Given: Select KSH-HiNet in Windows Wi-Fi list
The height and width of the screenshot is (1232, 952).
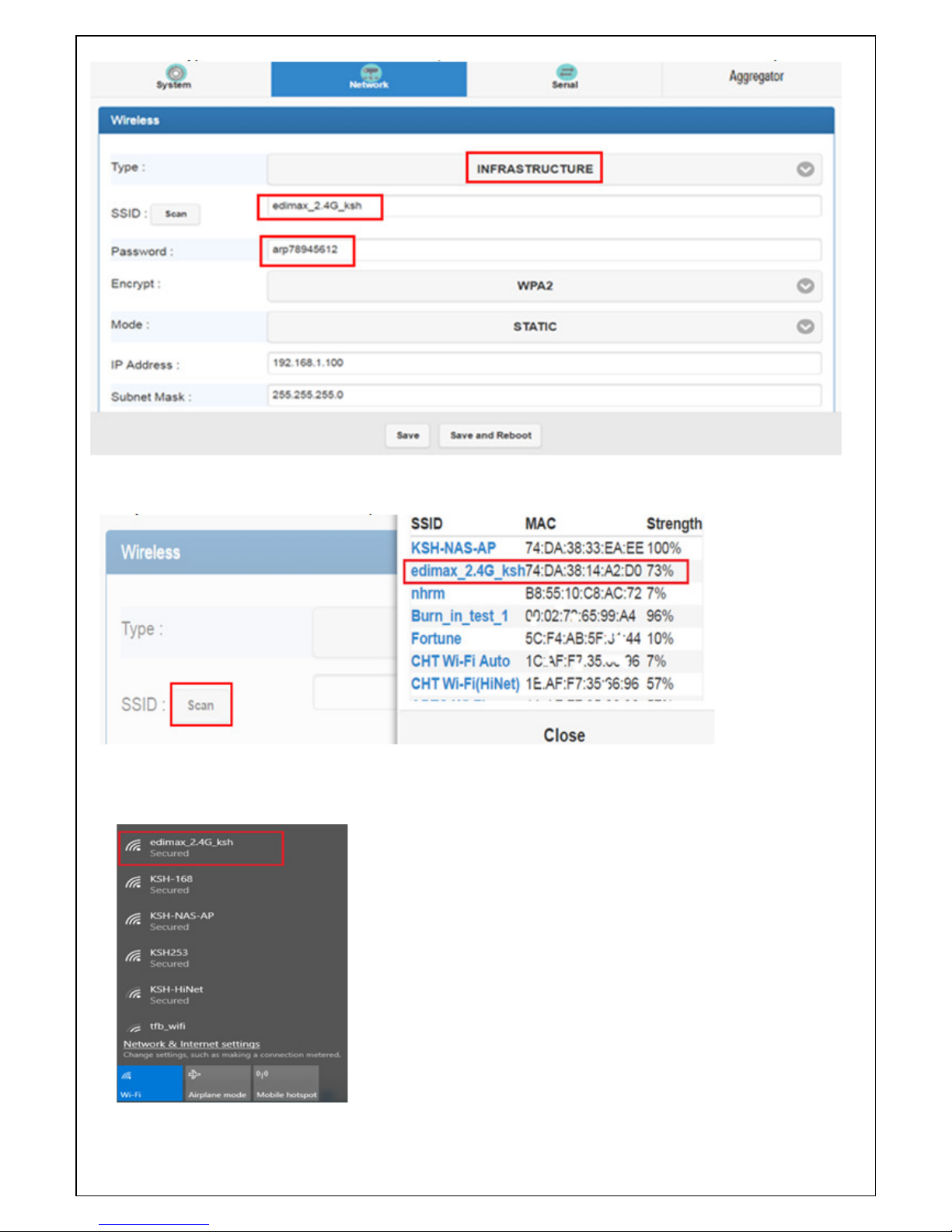Looking at the screenshot, I should (232, 994).
